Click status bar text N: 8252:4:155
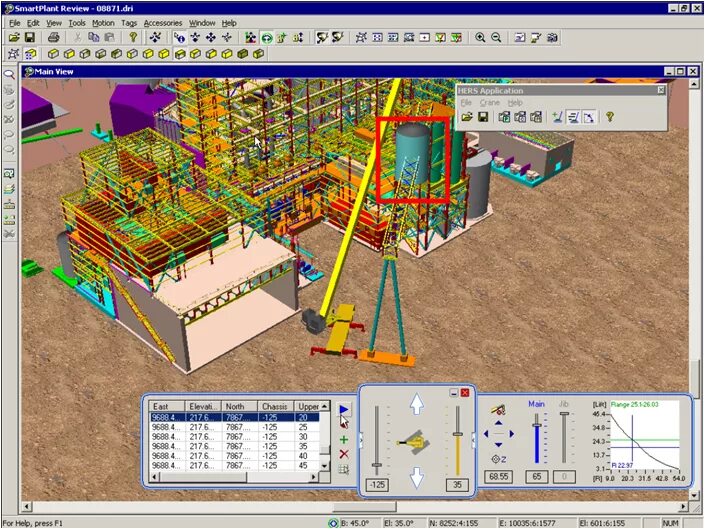Viewport: 705px width, 529px height. click(454, 524)
